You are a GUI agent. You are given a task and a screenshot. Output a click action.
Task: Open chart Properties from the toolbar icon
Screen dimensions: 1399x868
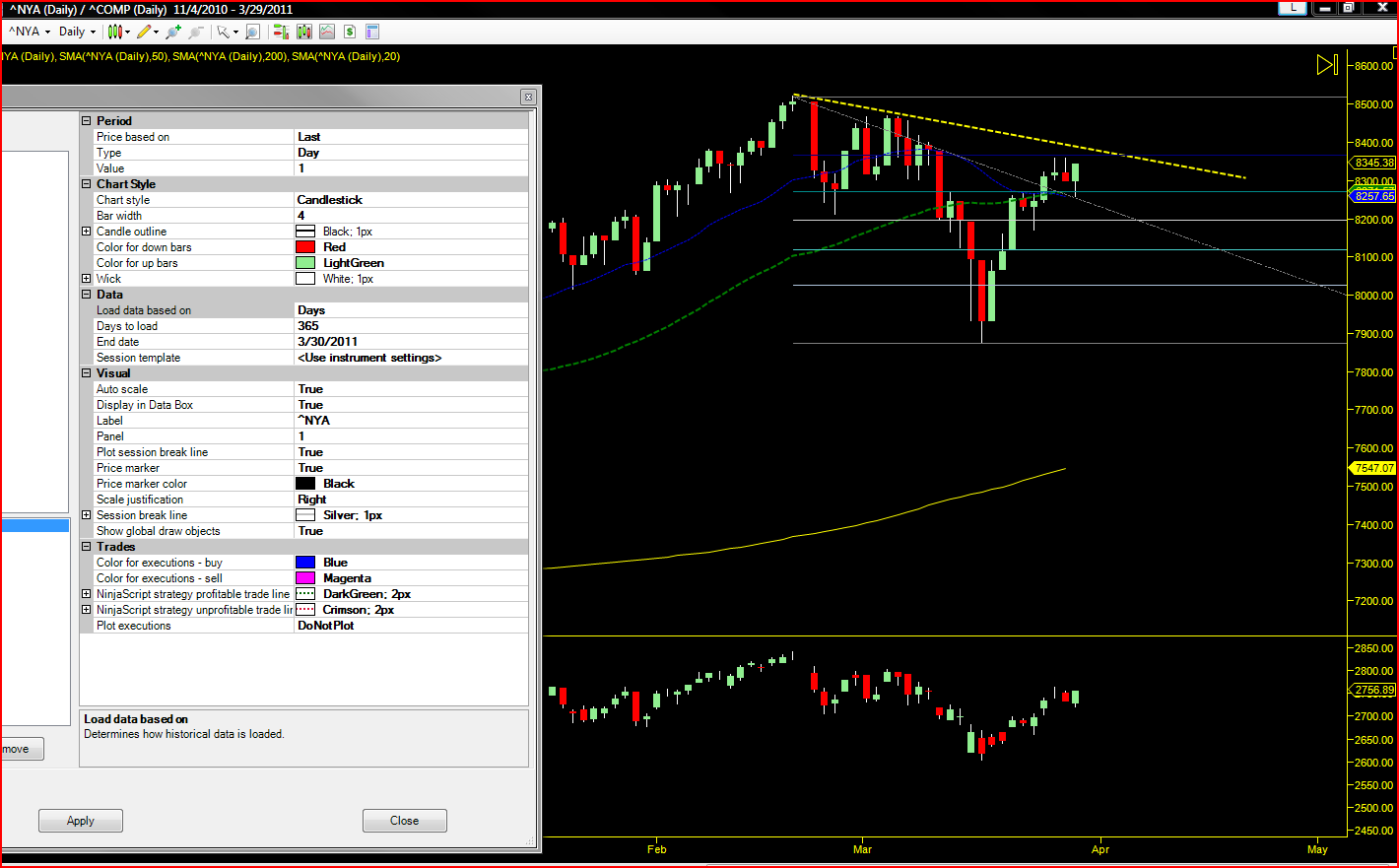coord(372,32)
